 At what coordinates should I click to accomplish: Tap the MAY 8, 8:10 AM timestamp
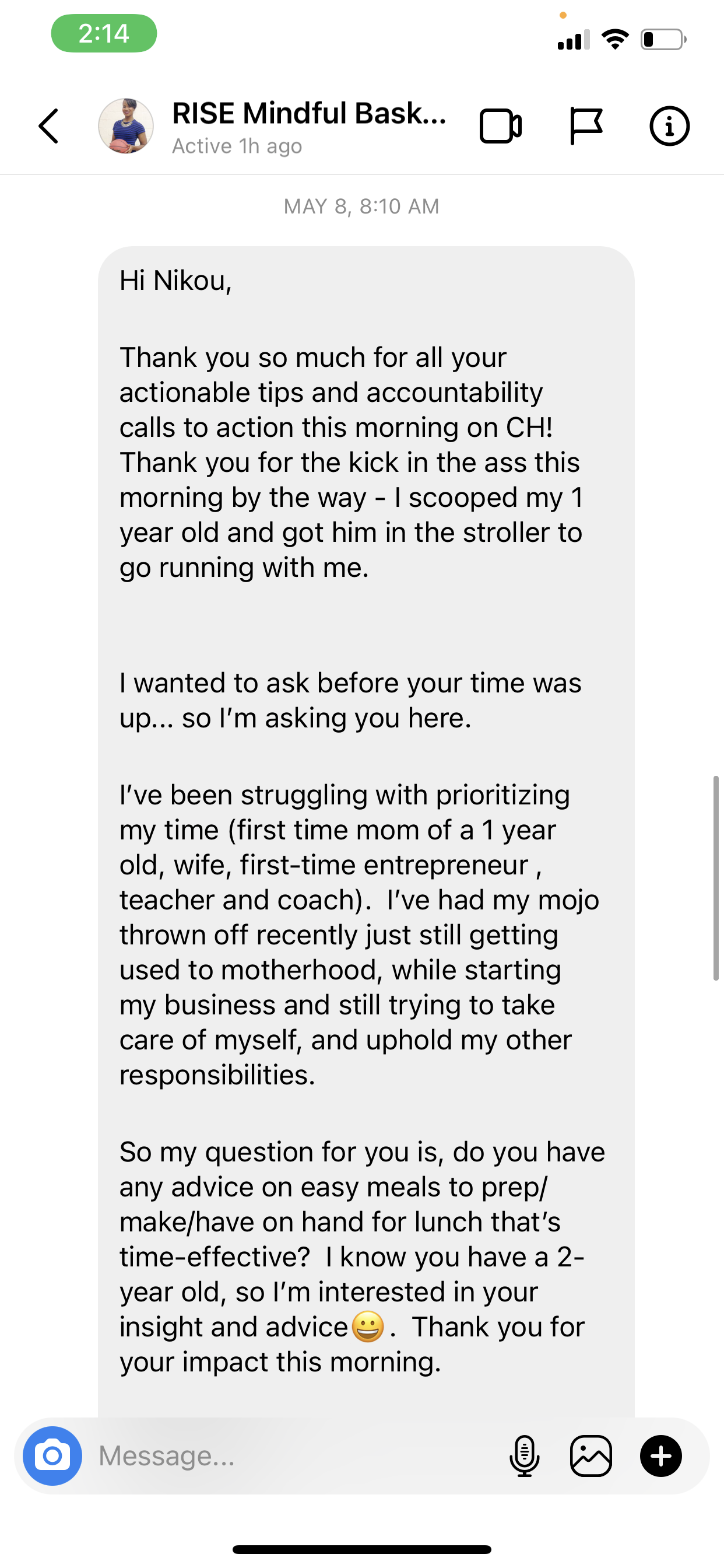[x=361, y=206]
